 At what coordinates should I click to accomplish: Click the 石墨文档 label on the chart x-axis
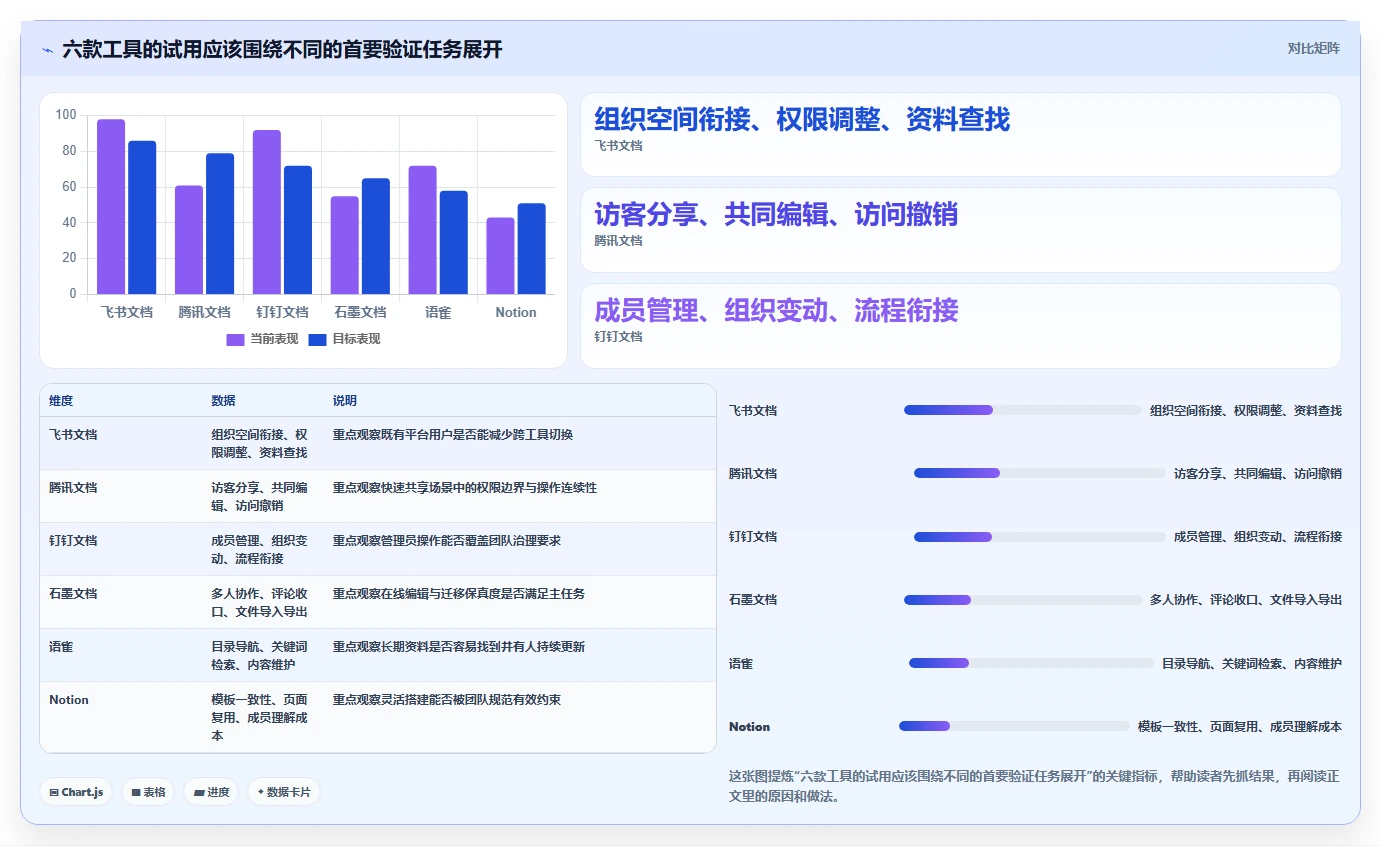[360, 312]
